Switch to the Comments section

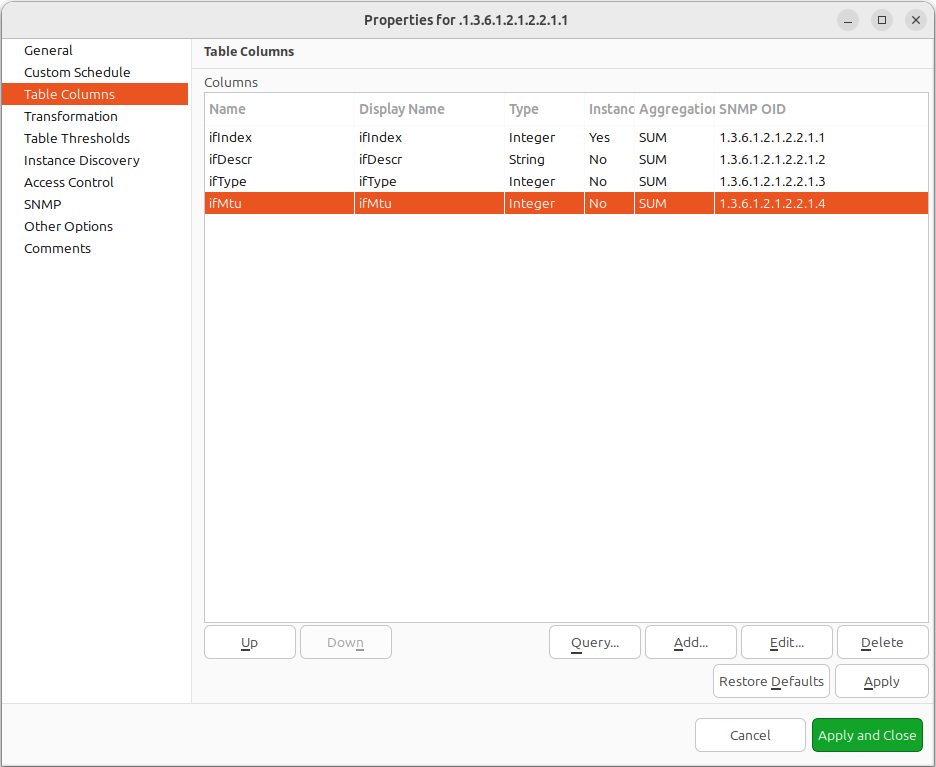coord(57,248)
